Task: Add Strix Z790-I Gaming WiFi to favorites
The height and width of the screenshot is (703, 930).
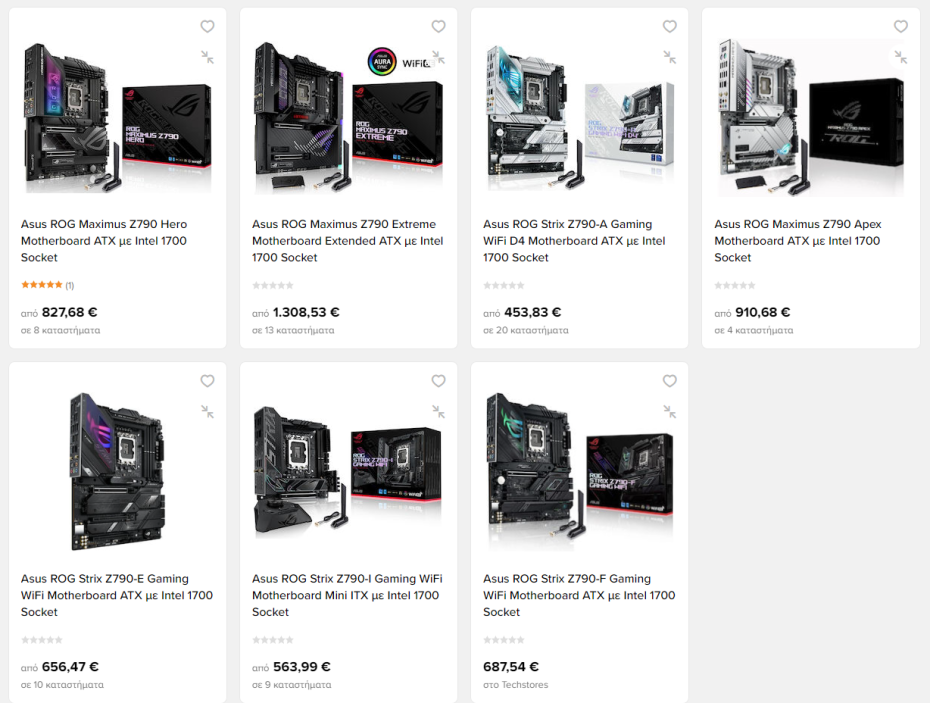Action: tap(438, 381)
